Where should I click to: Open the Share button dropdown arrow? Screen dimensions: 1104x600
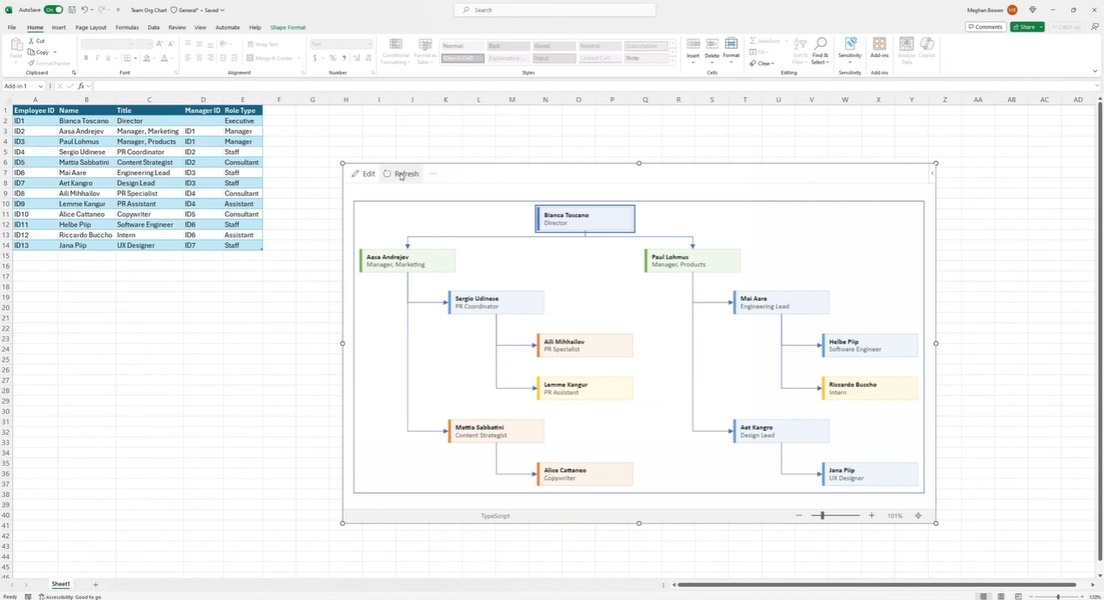point(1041,27)
